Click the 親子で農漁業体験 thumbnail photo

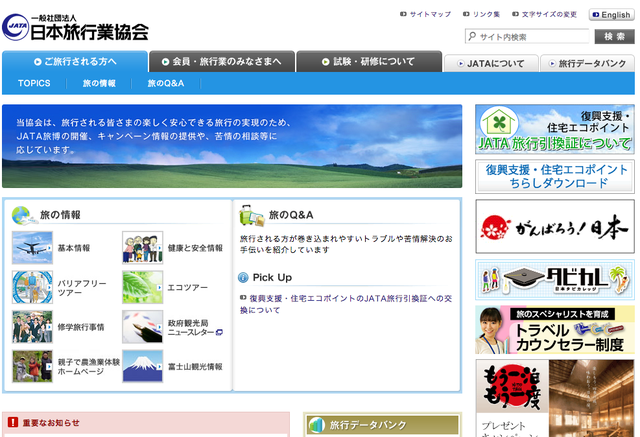(32, 366)
